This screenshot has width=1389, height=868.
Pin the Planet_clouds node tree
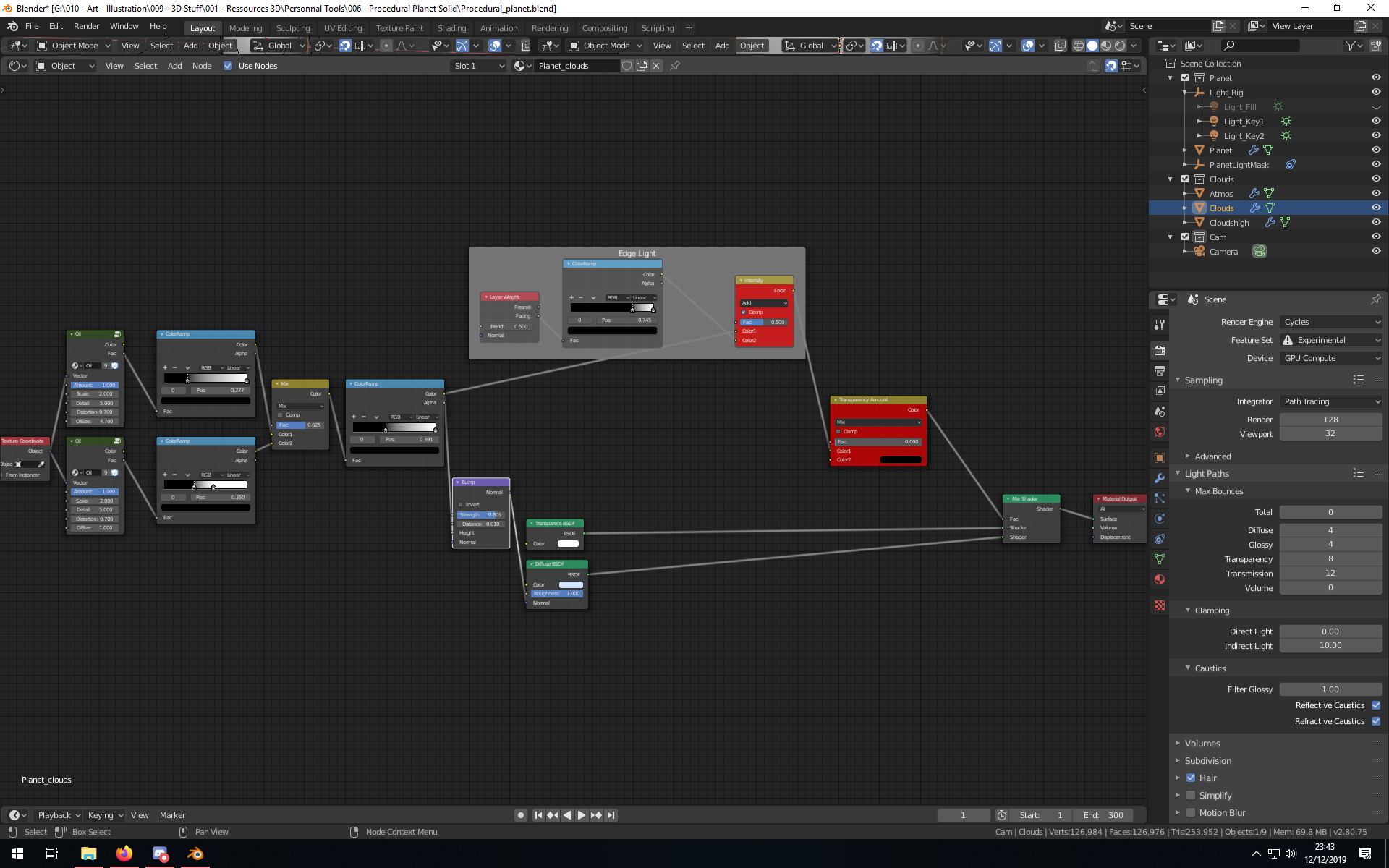(x=675, y=66)
